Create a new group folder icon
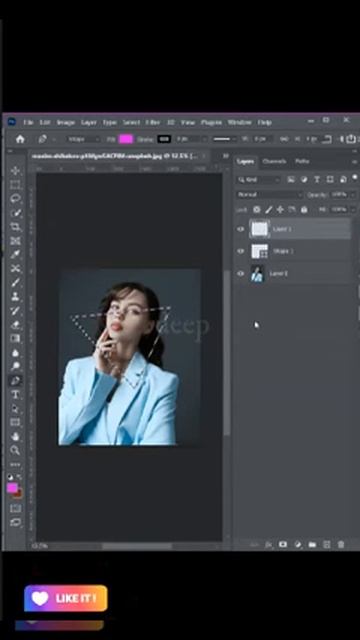The height and width of the screenshot is (640, 360). [x=312, y=544]
